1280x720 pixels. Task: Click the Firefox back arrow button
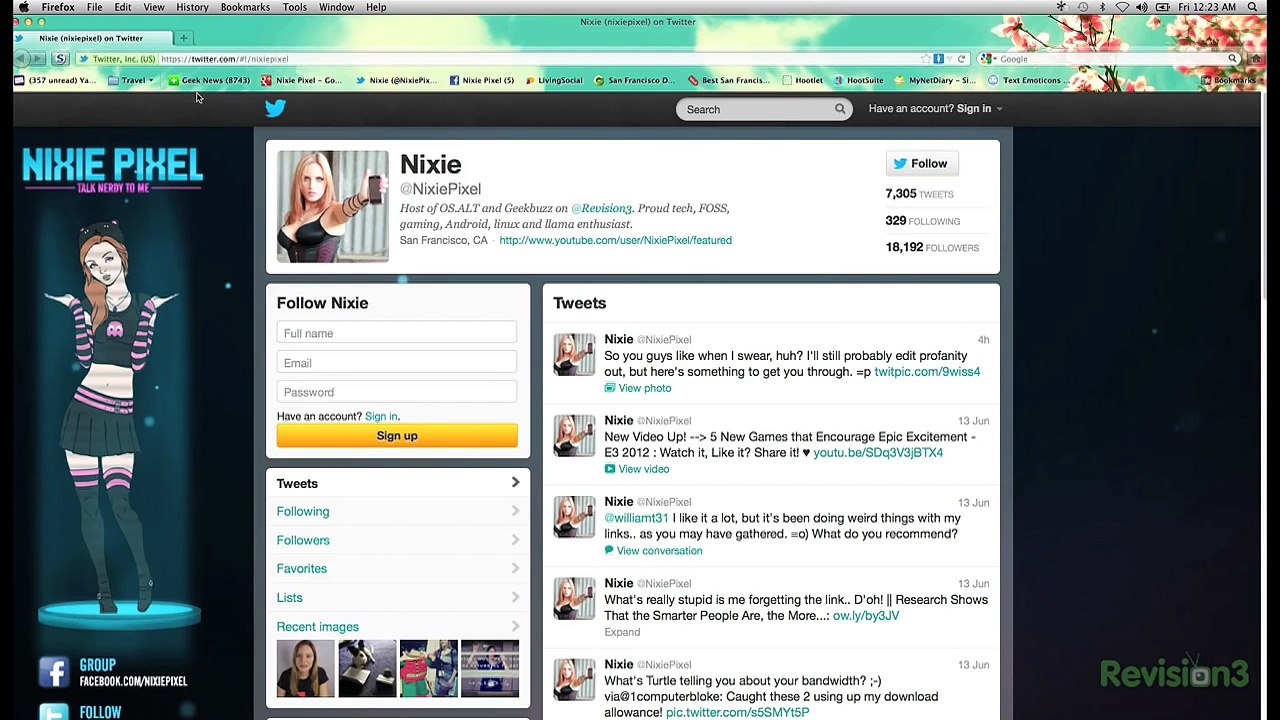22,59
